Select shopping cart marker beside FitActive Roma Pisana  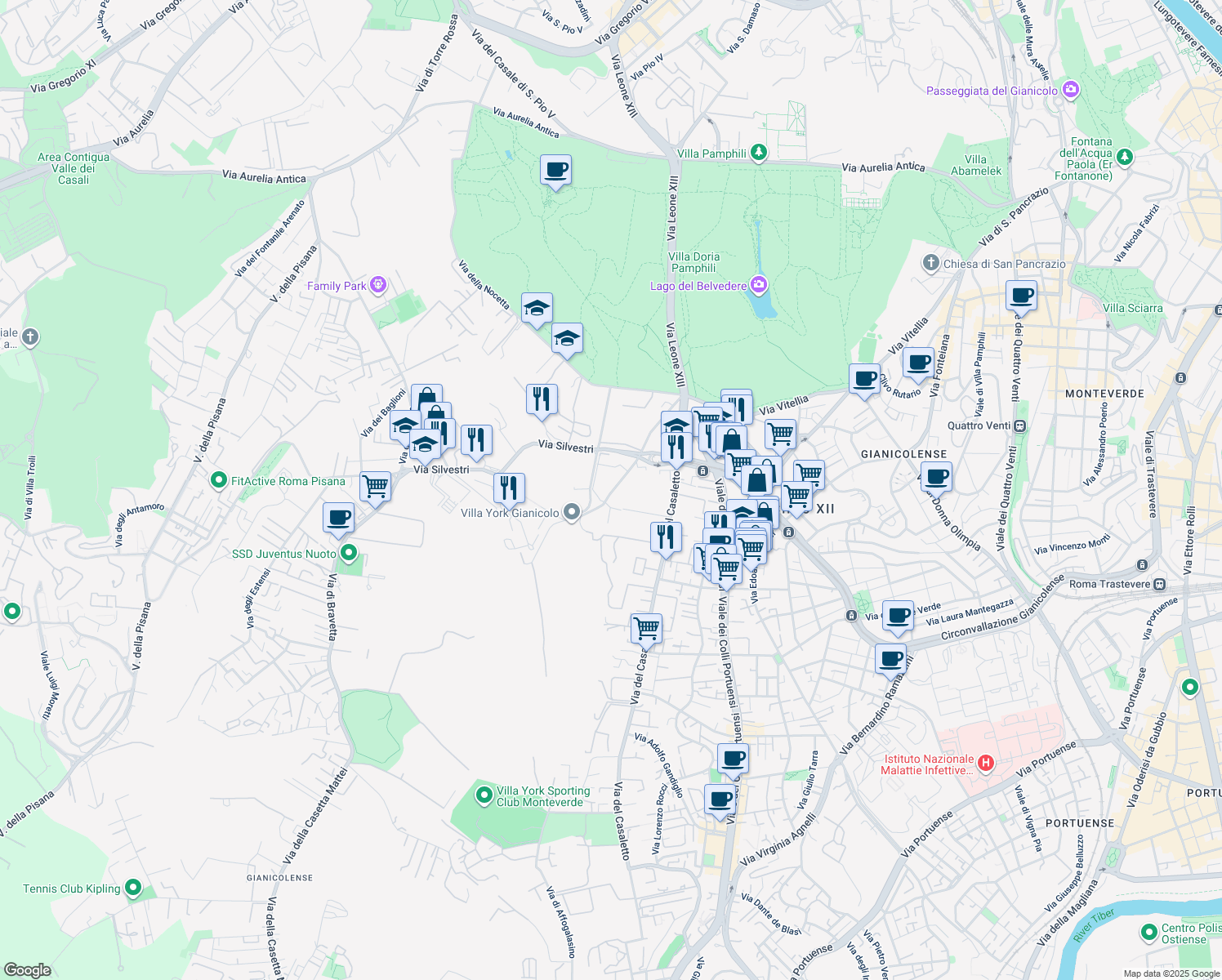click(x=375, y=486)
